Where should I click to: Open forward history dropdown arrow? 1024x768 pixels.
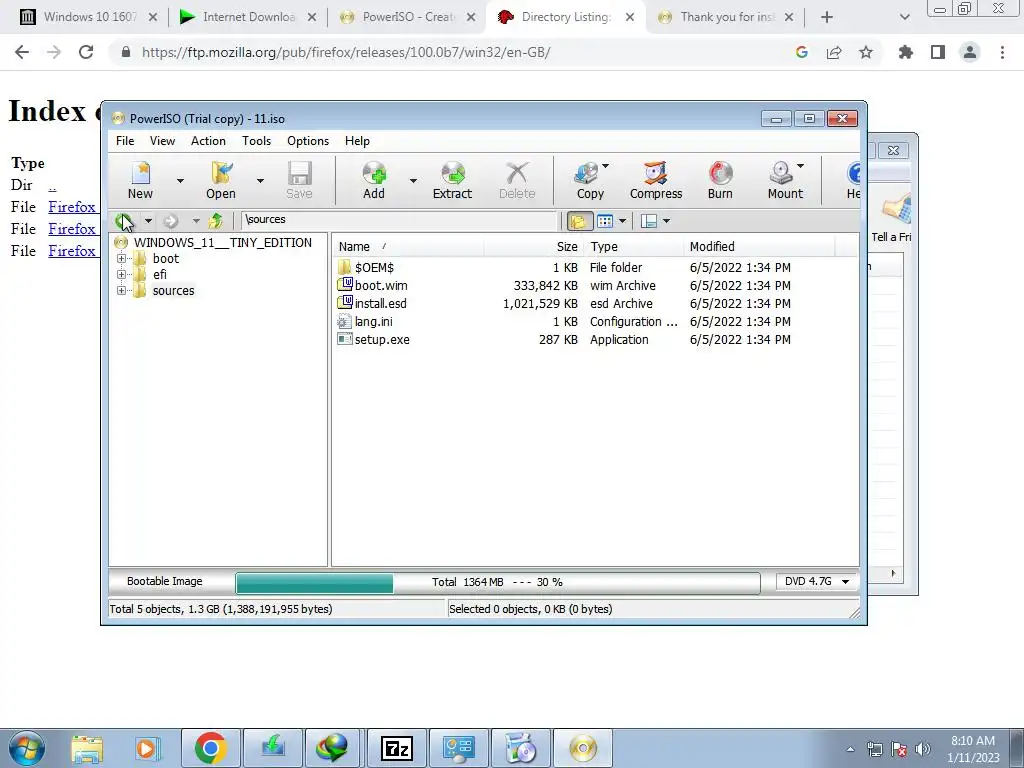[196, 221]
